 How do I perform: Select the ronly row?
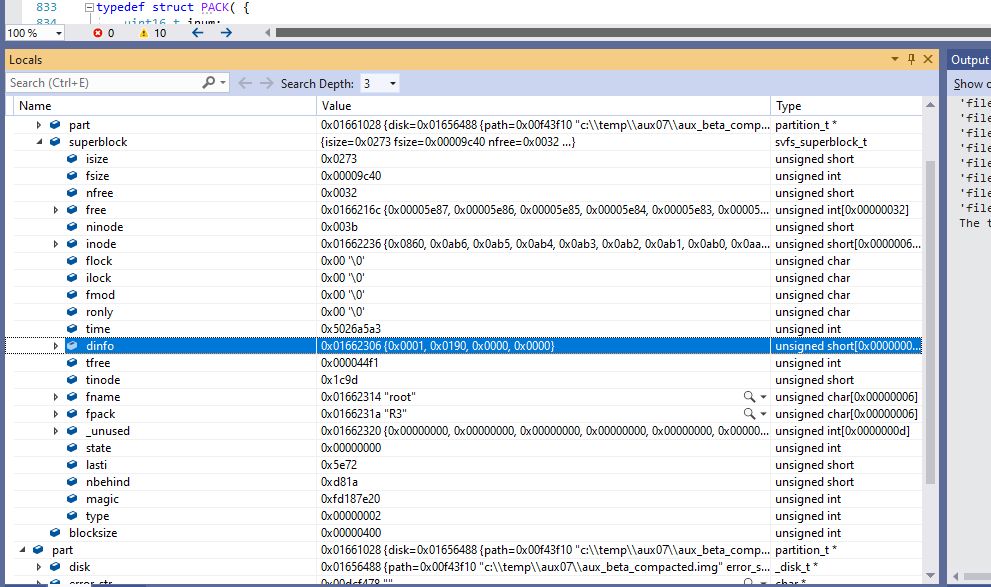click(464, 312)
